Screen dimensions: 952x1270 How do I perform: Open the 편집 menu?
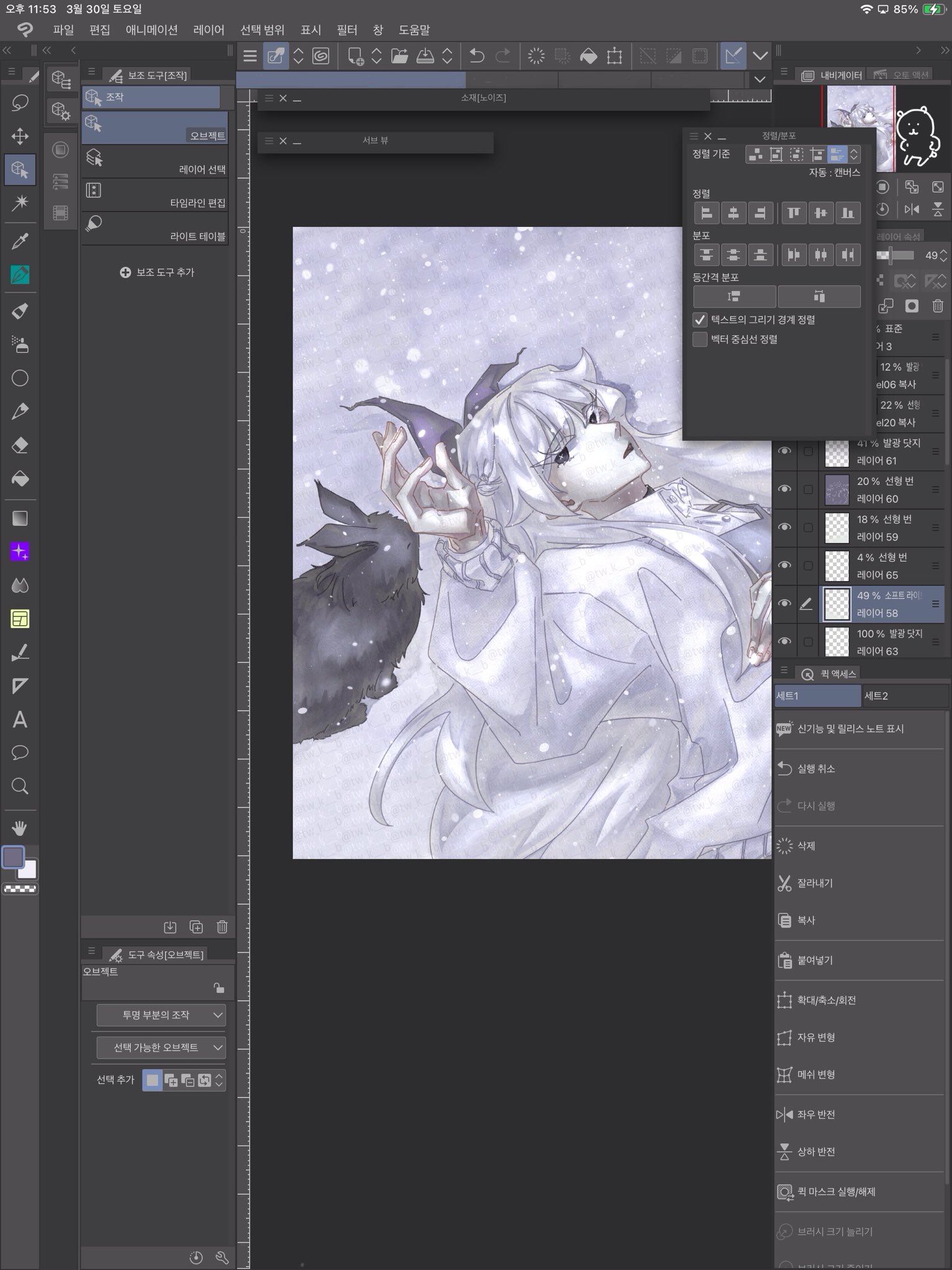pyautogui.click(x=99, y=30)
